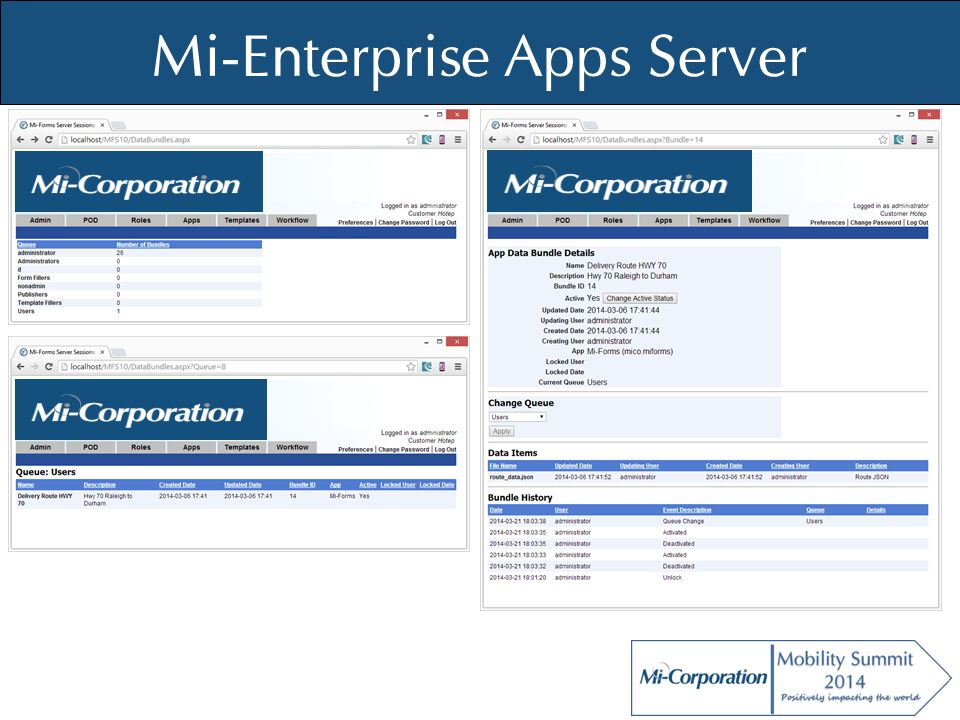Screen dimensions: 960x720
Task: Bookmark star in top-left browser window
Action: 411,140
